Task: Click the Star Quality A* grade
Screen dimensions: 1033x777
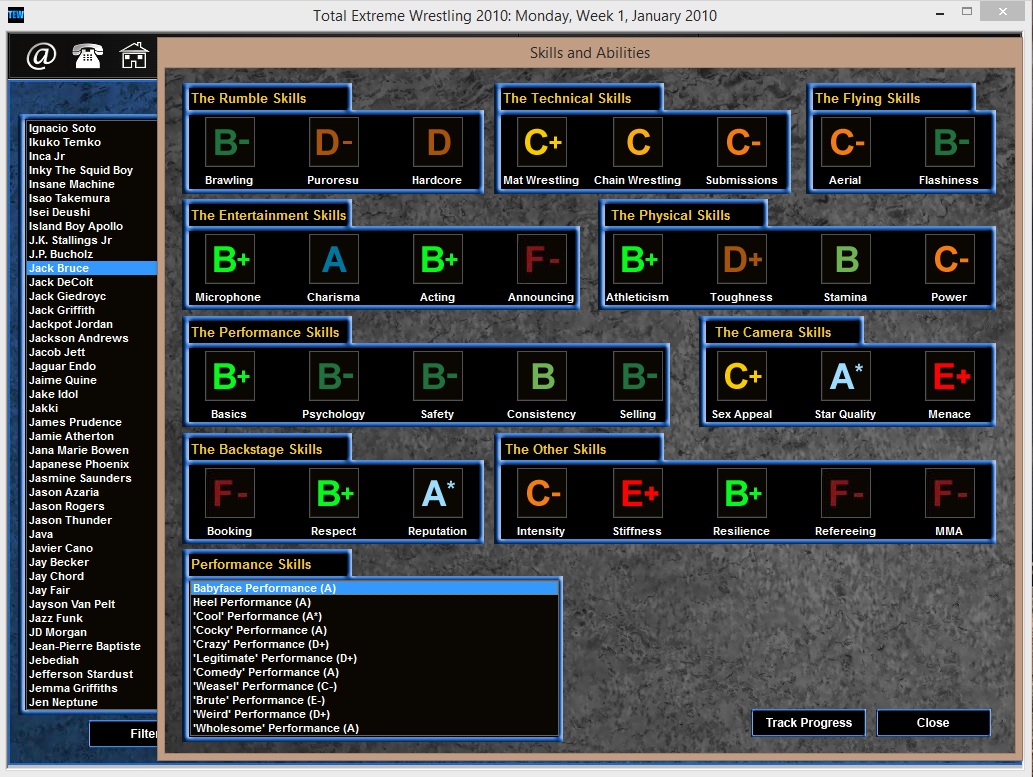Action: click(x=845, y=375)
